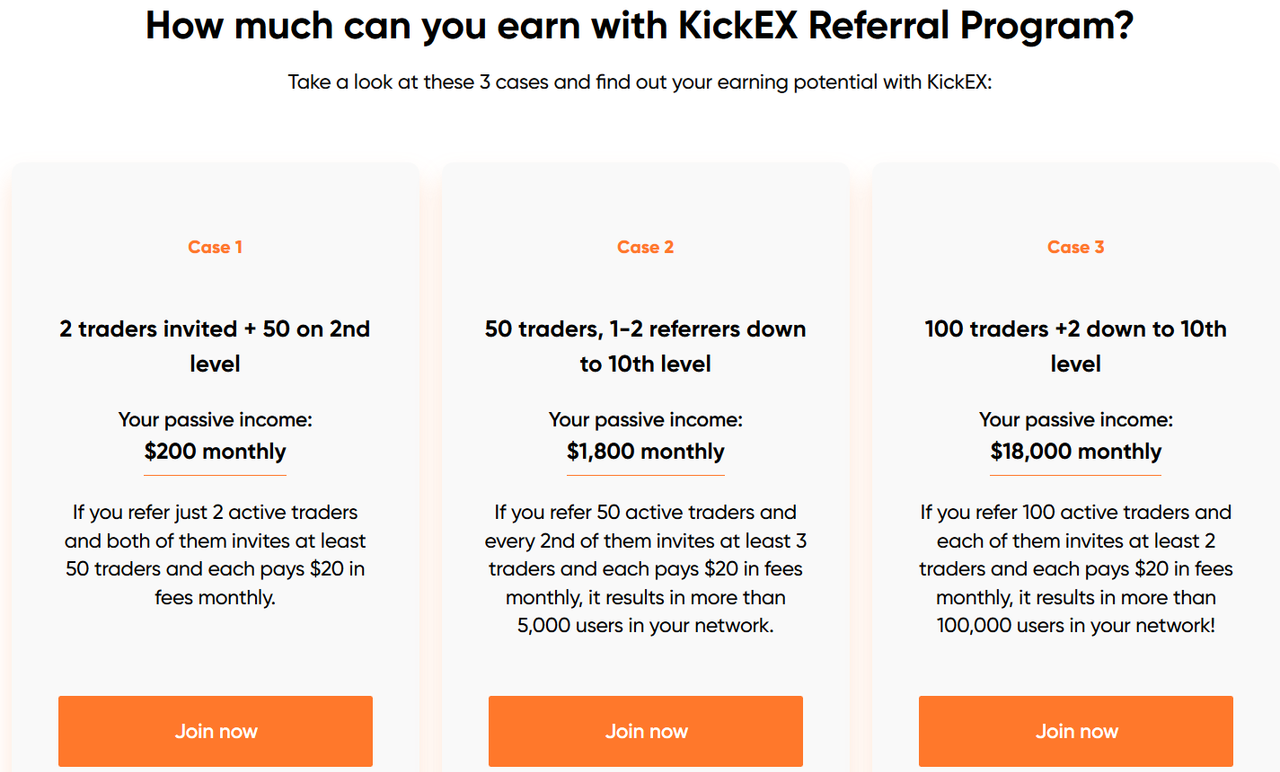Click the Case 2 description about 5,000 users
Screen dimensions: 1280x772
point(646,569)
